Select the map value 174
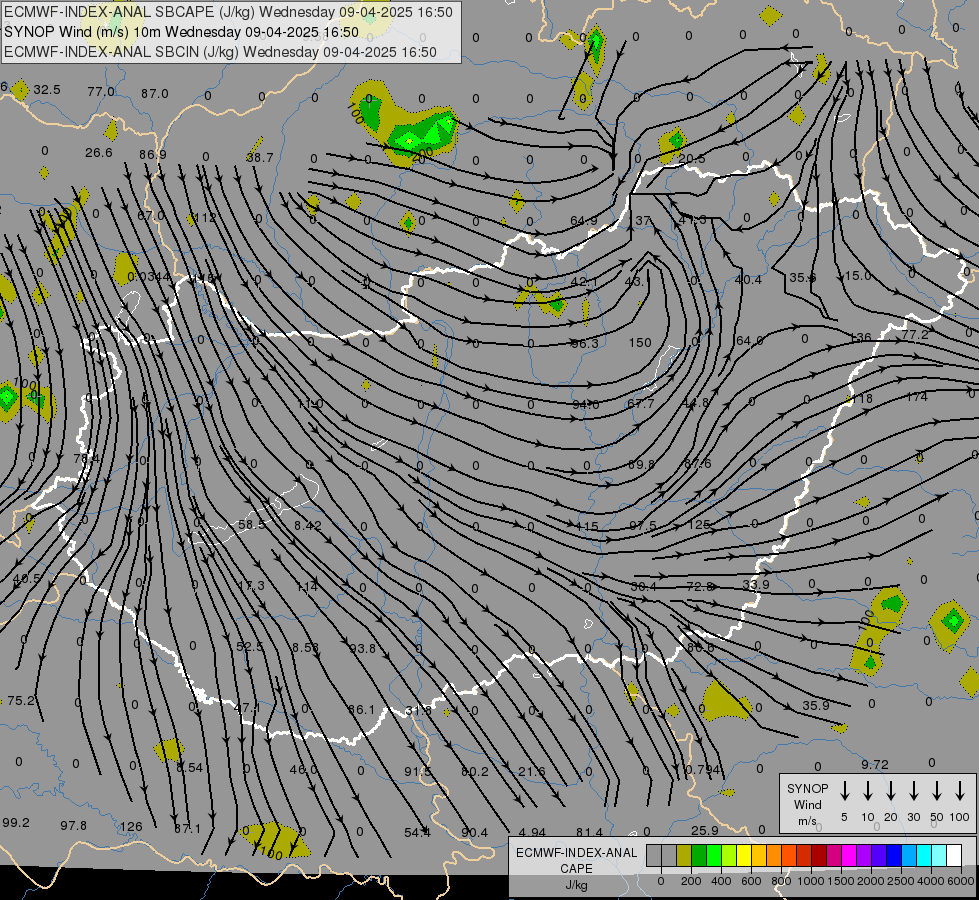 (x=917, y=397)
